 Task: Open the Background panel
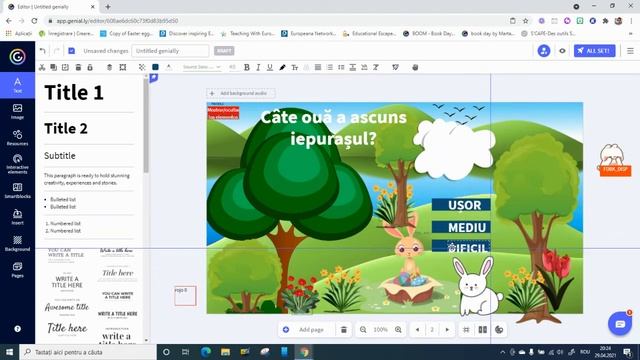point(17,243)
